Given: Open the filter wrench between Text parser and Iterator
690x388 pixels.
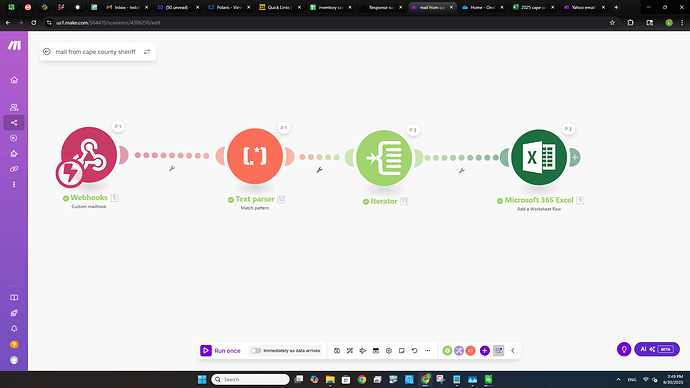Looking at the screenshot, I should [x=319, y=170].
